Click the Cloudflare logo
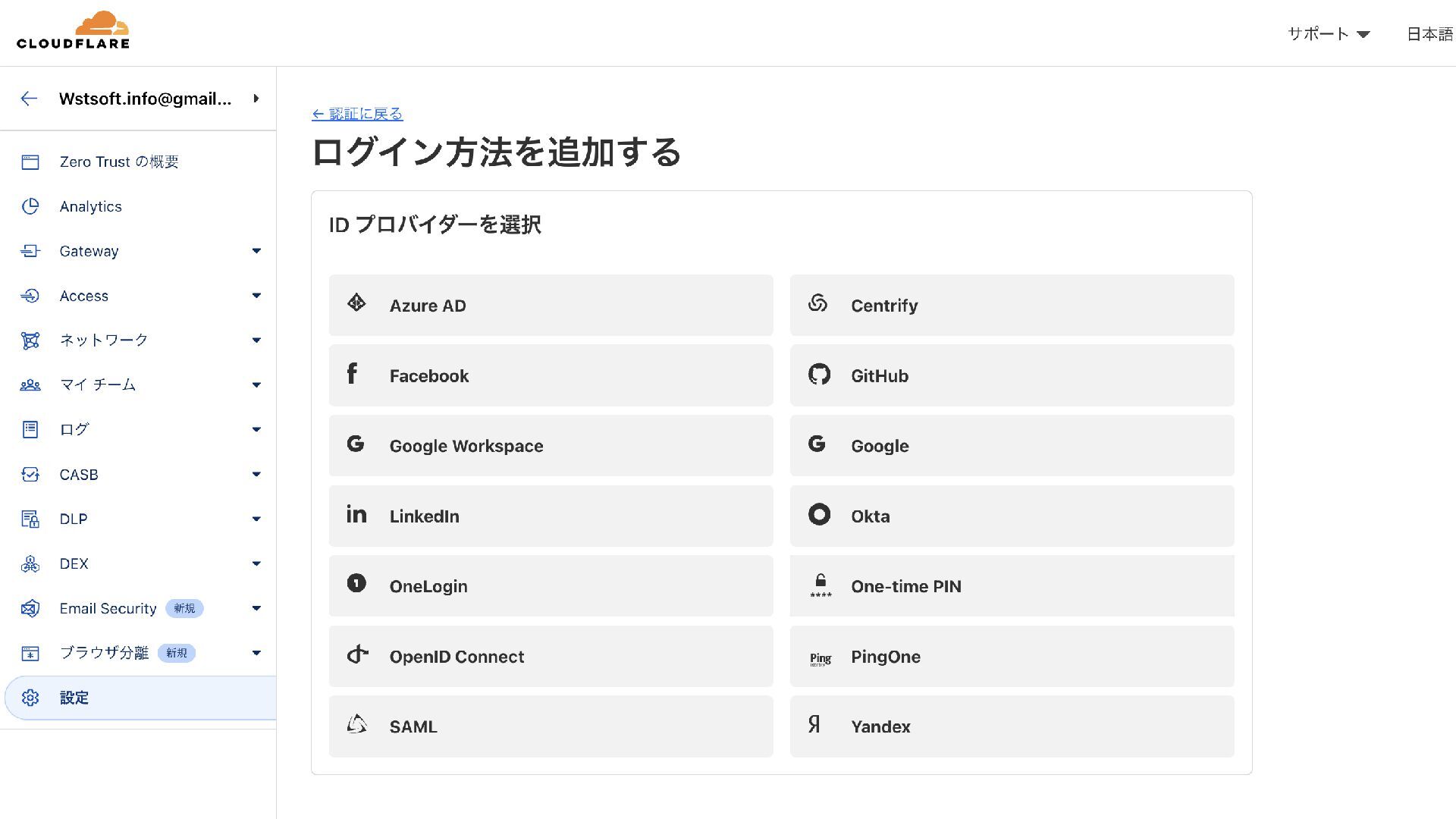Viewport: 1456px width, 819px height. tap(74, 30)
